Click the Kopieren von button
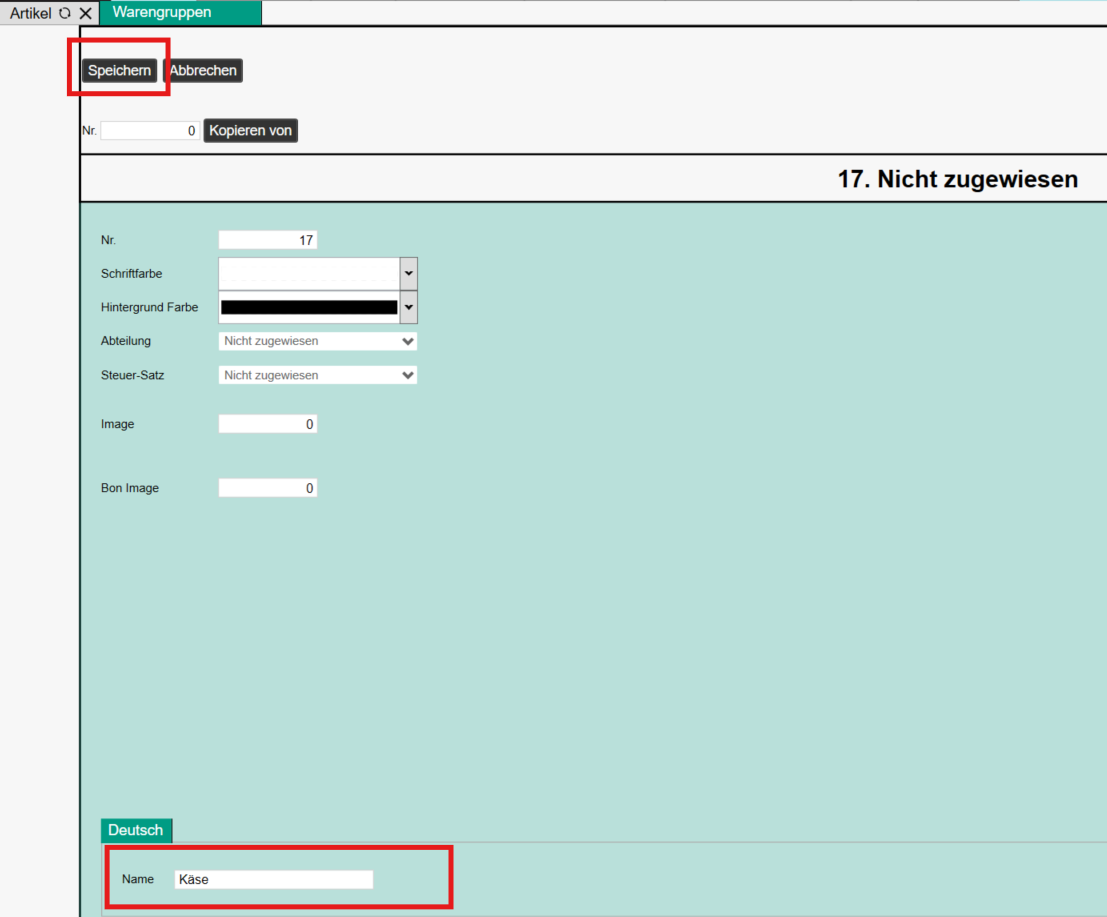Image resolution: width=1107 pixels, height=917 pixels. (251, 131)
